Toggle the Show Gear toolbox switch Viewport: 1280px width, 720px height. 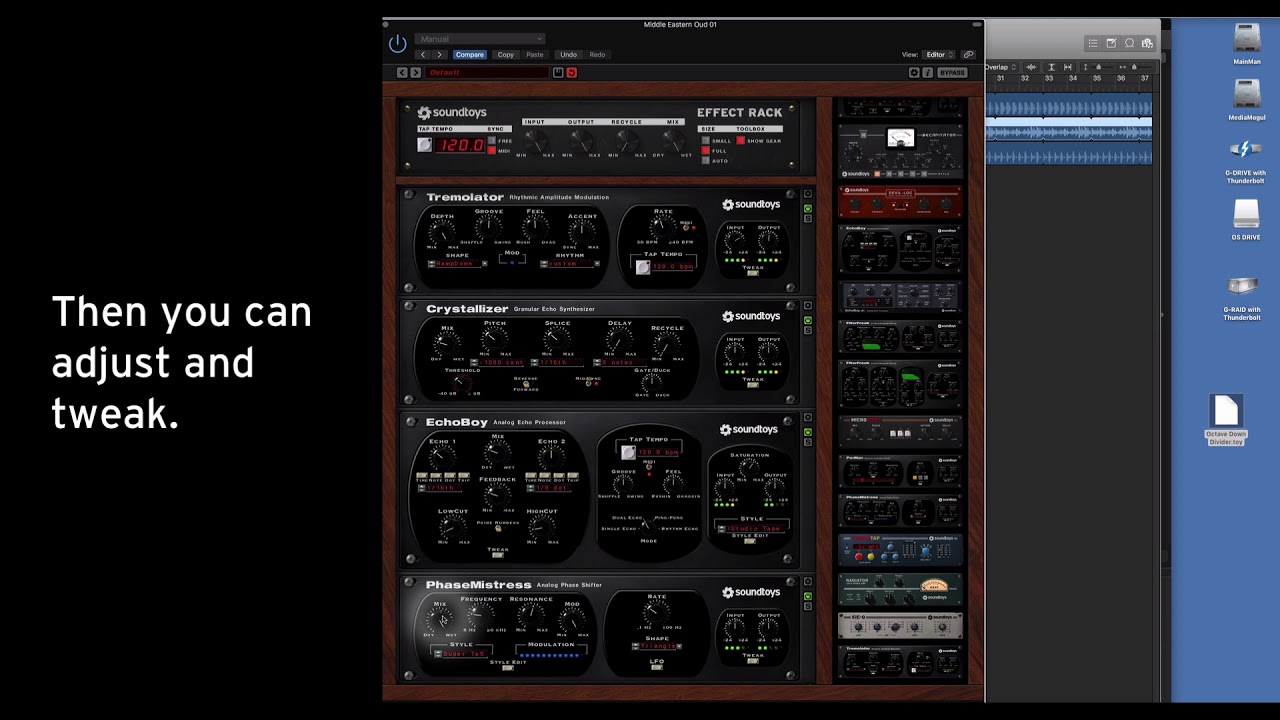741,141
